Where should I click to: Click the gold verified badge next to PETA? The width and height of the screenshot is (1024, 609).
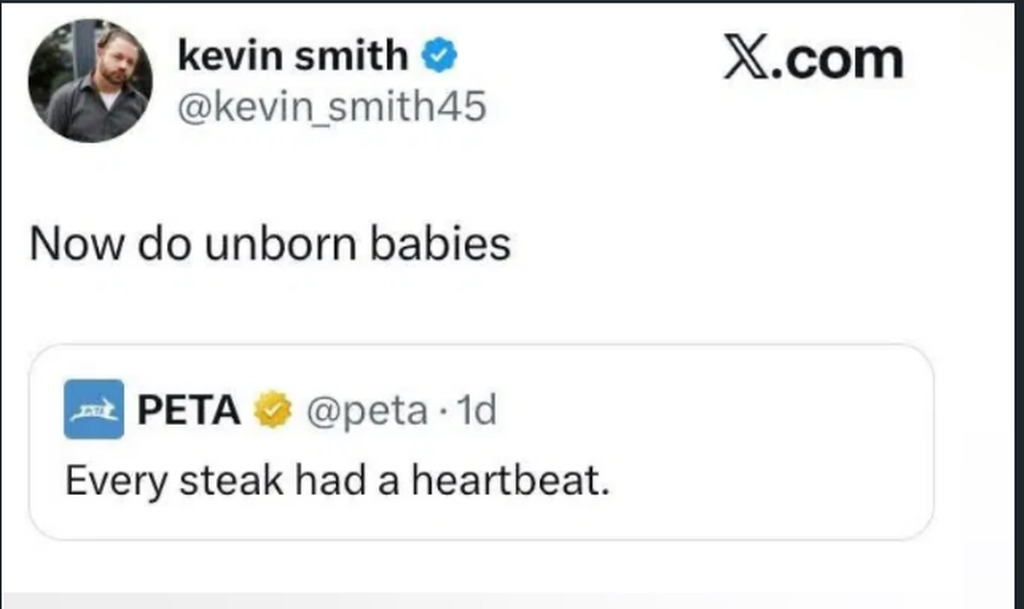coord(269,410)
